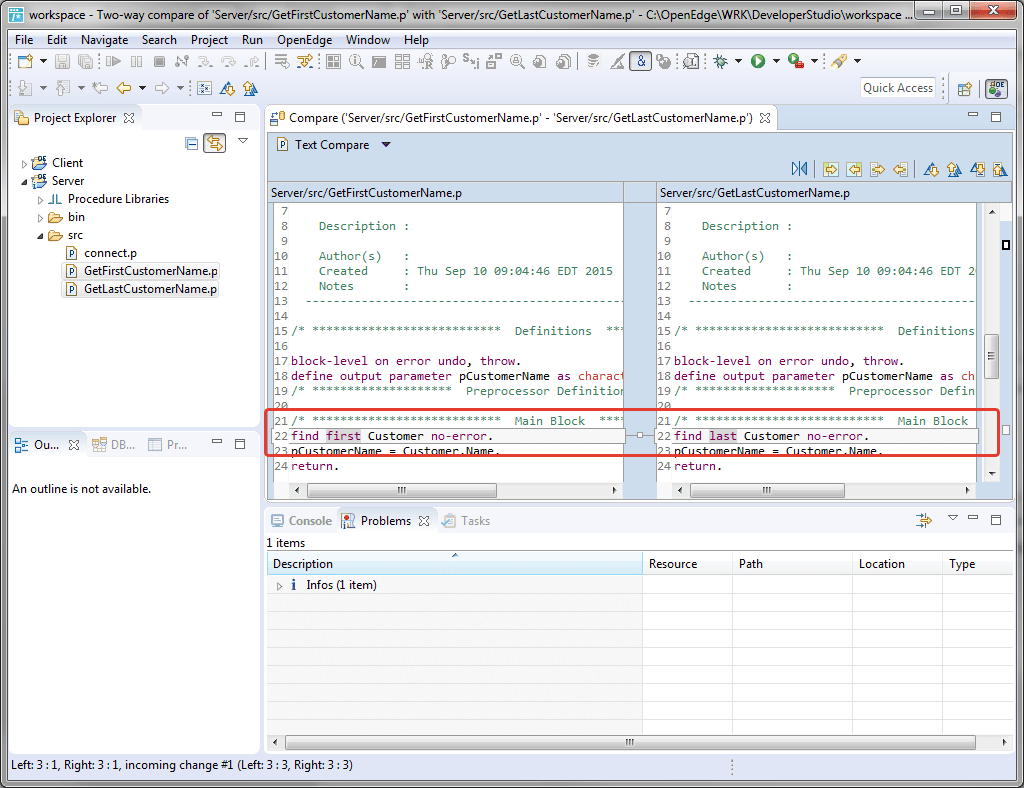The height and width of the screenshot is (788, 1024).
Task: Click the pen marker toolbar icon
Action: click(x=839, y=61)
